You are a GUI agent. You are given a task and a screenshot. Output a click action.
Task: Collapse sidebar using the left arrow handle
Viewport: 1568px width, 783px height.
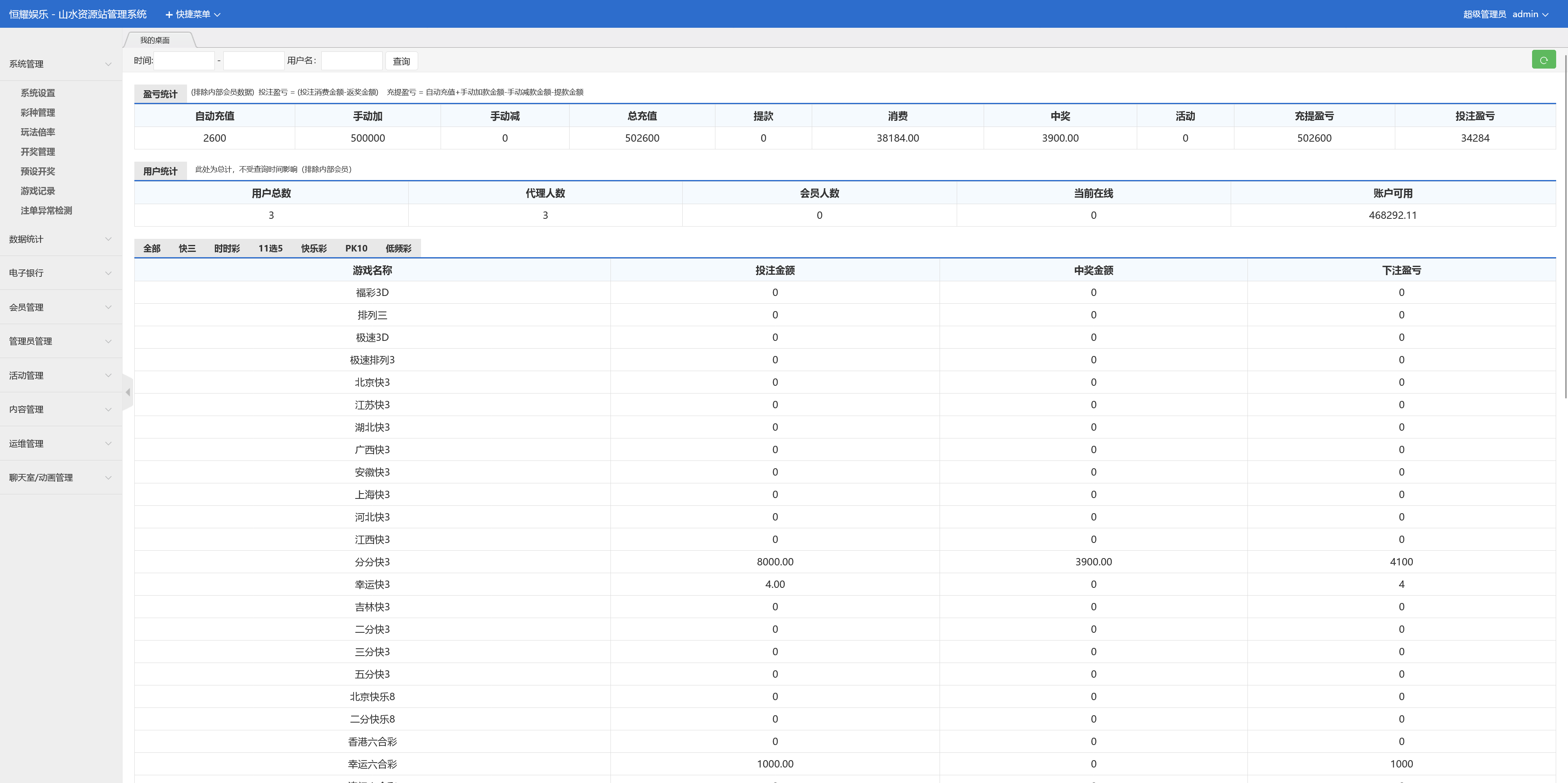[128, 392]
